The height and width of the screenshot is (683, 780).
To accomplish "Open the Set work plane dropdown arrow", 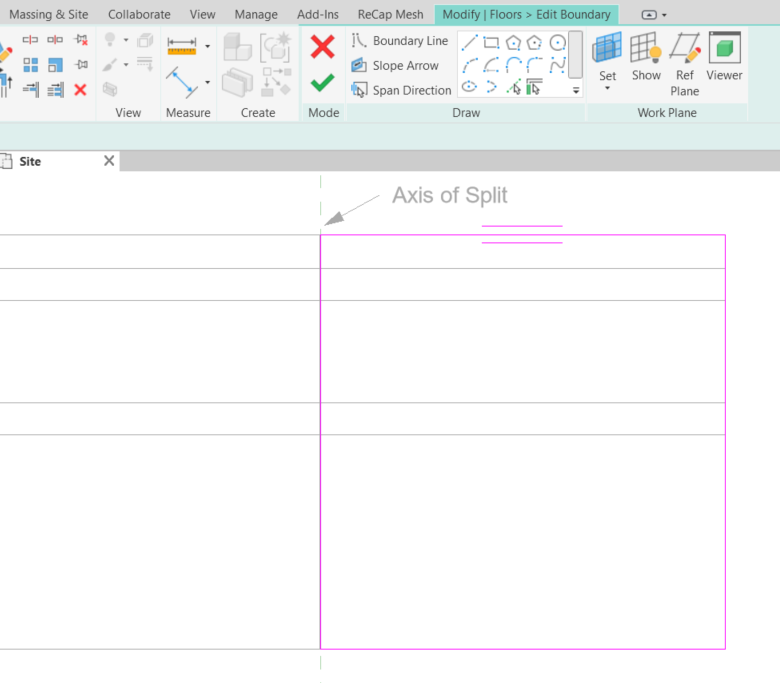I will tap(607, 89).
